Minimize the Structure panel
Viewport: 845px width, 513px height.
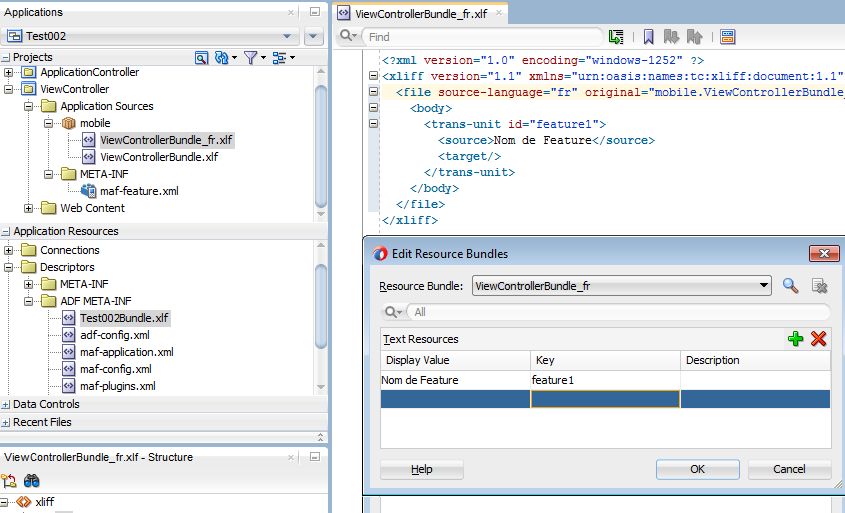pyautogui.click(x=315, y=457)
